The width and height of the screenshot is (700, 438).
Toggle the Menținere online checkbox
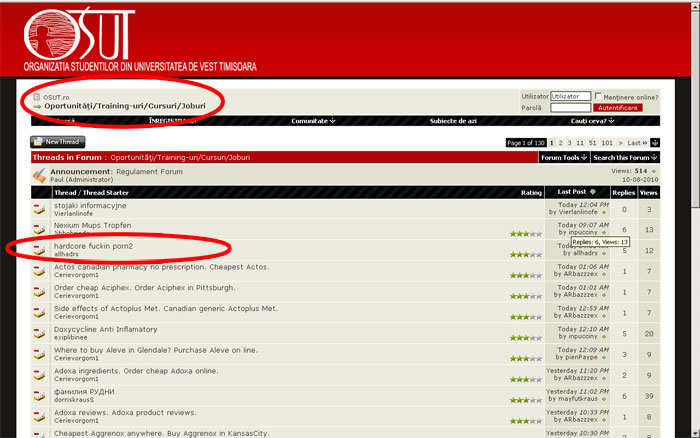pyautogui.click(x=598, y=96)
